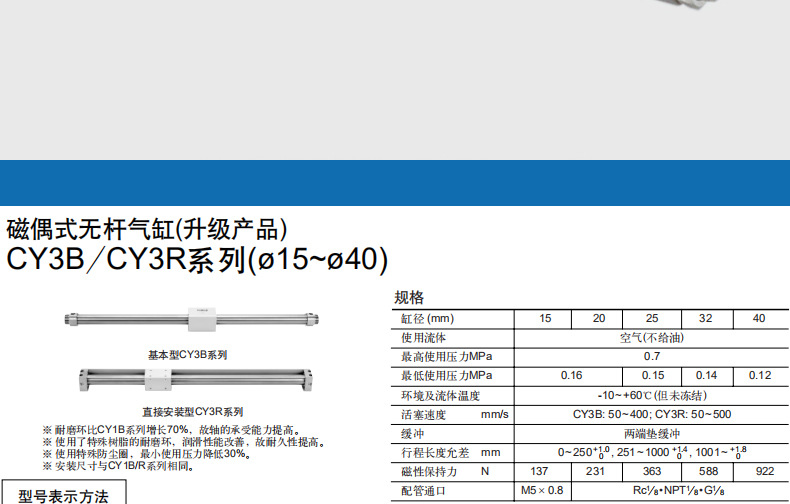Click the 型号表示方法 box label
Screen dimensions: 790x504
click(x=63, y=496)
